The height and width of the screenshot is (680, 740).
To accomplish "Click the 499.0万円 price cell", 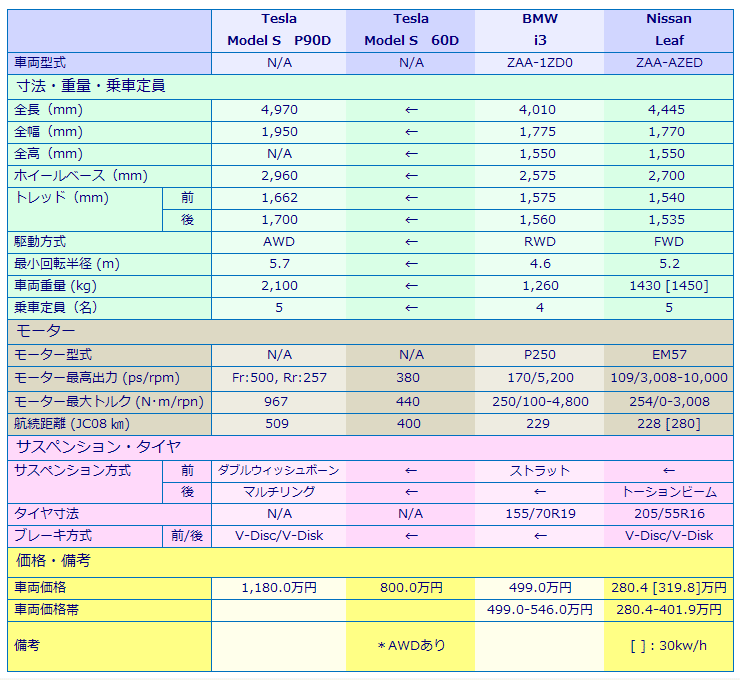I will pos(539,588).
